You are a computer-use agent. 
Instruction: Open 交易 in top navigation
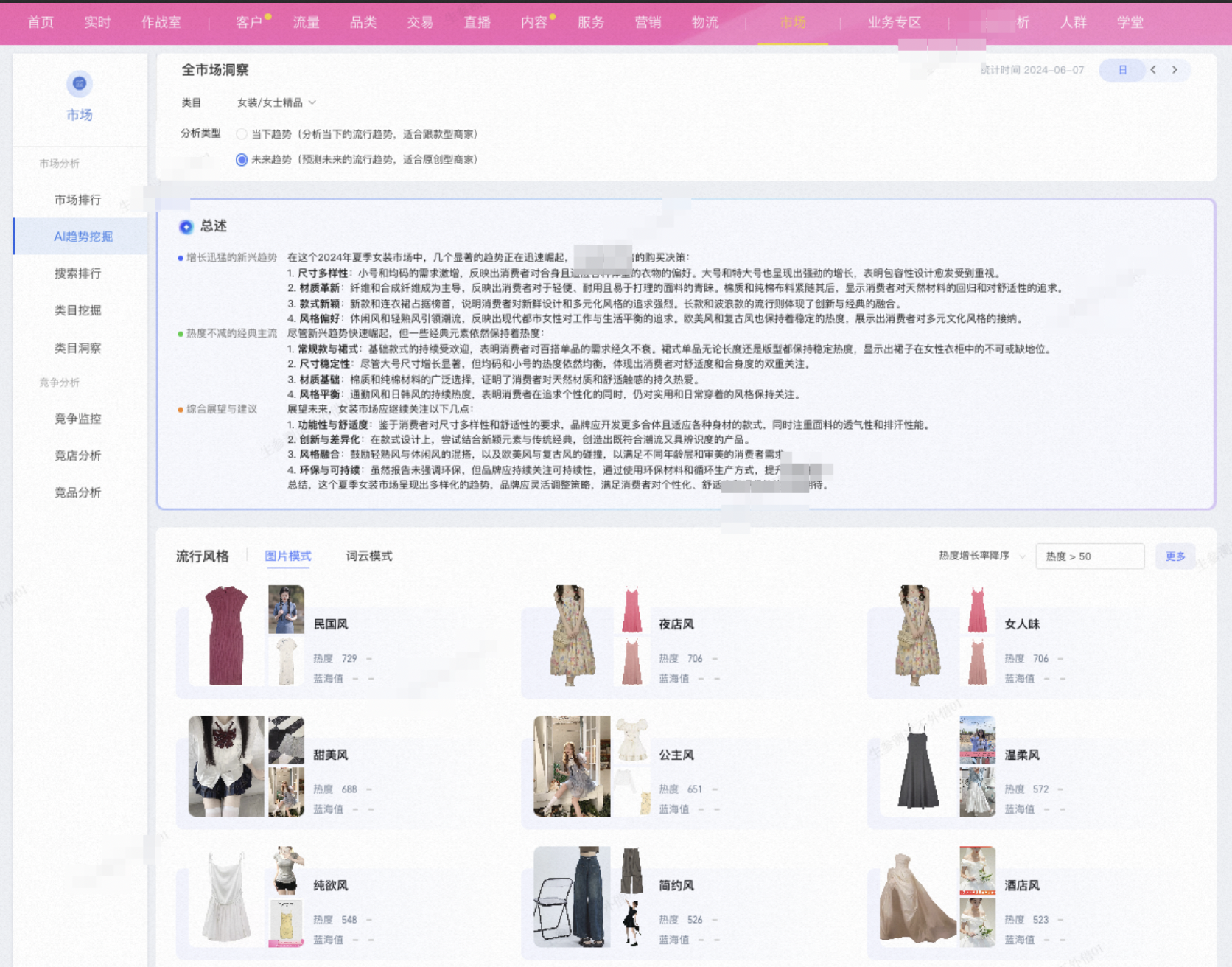(420, 22)
